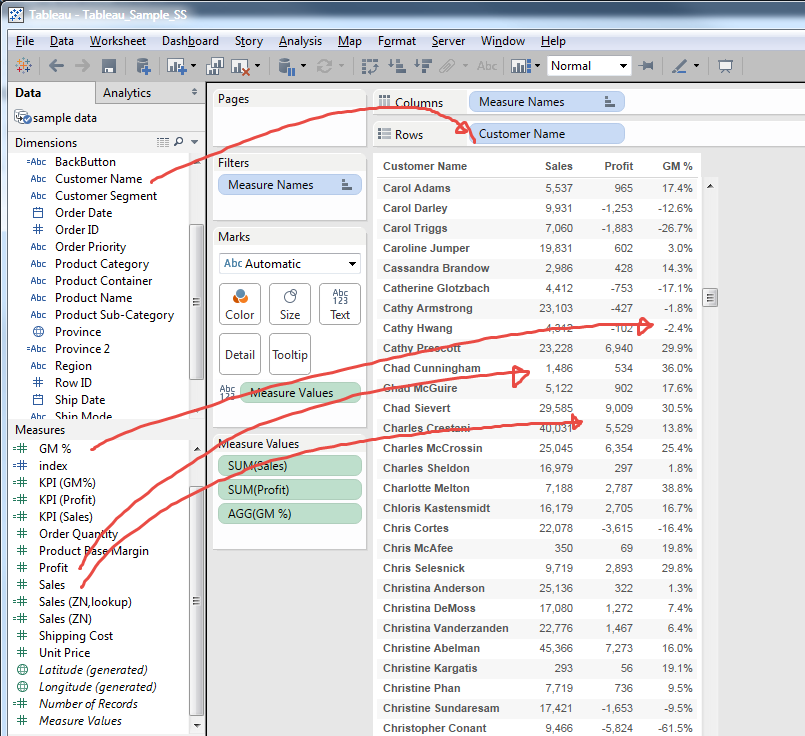This screenshot has width=805, height=736.
Task: Click the View Cards icon
Action: coord(521,66)
